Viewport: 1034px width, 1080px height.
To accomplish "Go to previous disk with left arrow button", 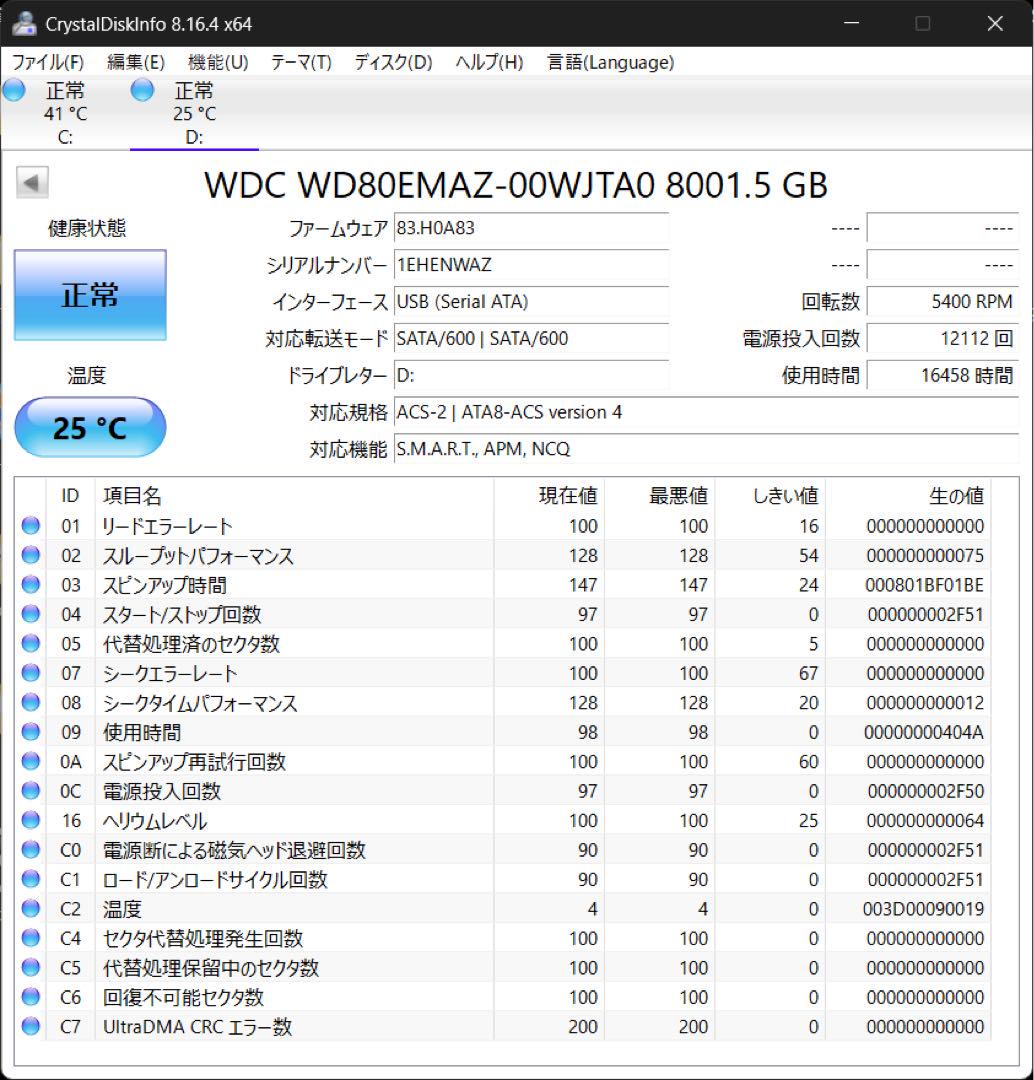I will click(x=32, y=183).
